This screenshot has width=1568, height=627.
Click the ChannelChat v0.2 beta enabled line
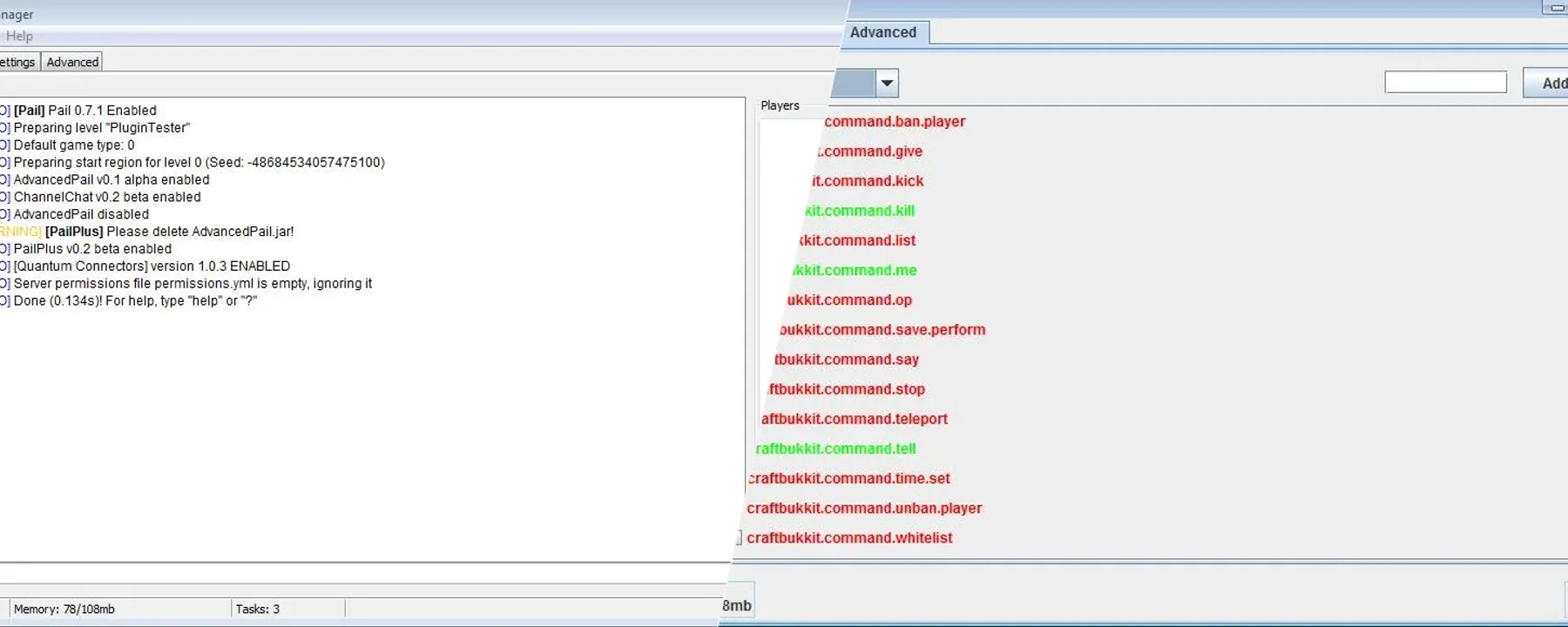point(100,198)
